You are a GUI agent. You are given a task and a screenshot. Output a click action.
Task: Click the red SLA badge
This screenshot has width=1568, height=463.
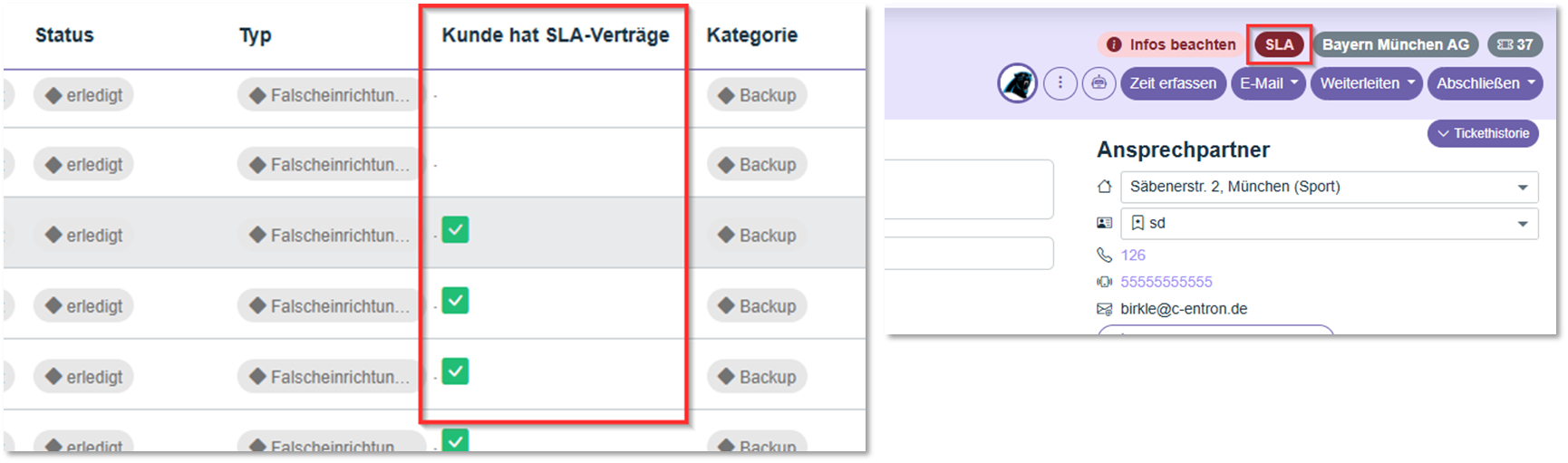(1279, 44)
